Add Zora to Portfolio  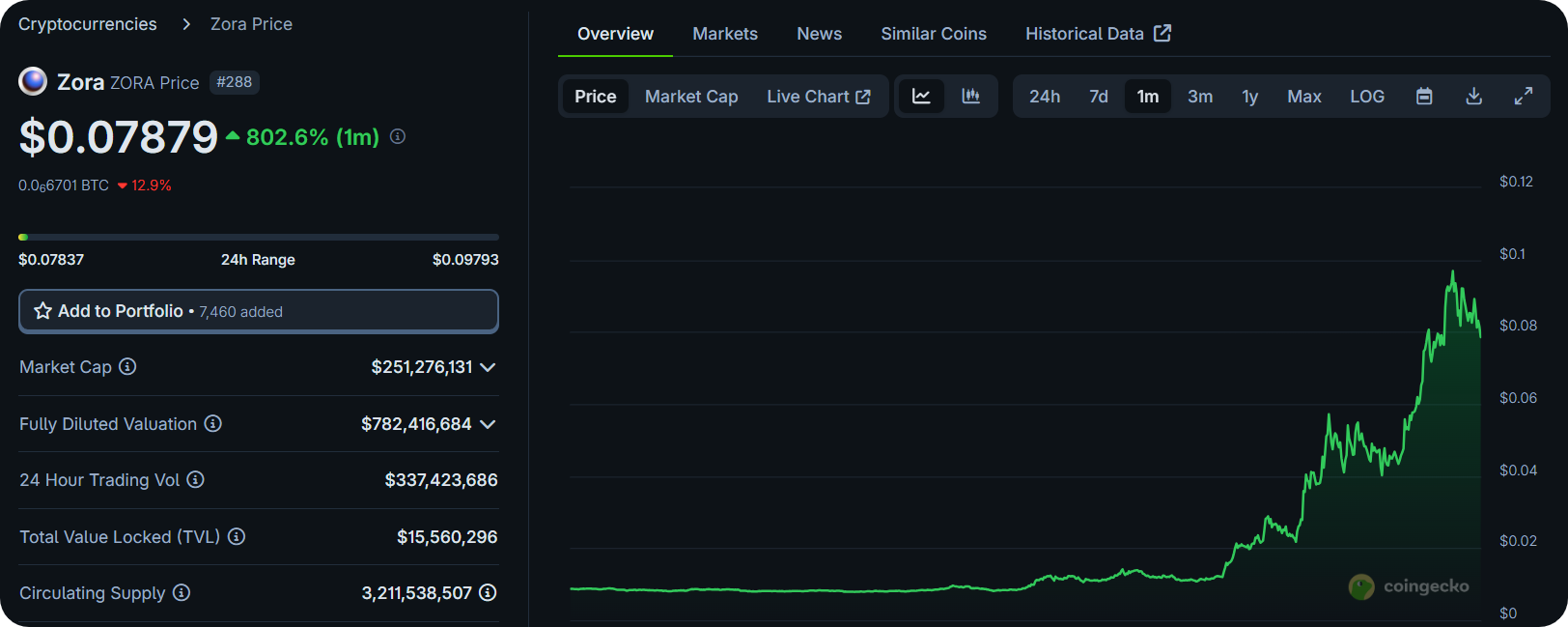[258, 311]
